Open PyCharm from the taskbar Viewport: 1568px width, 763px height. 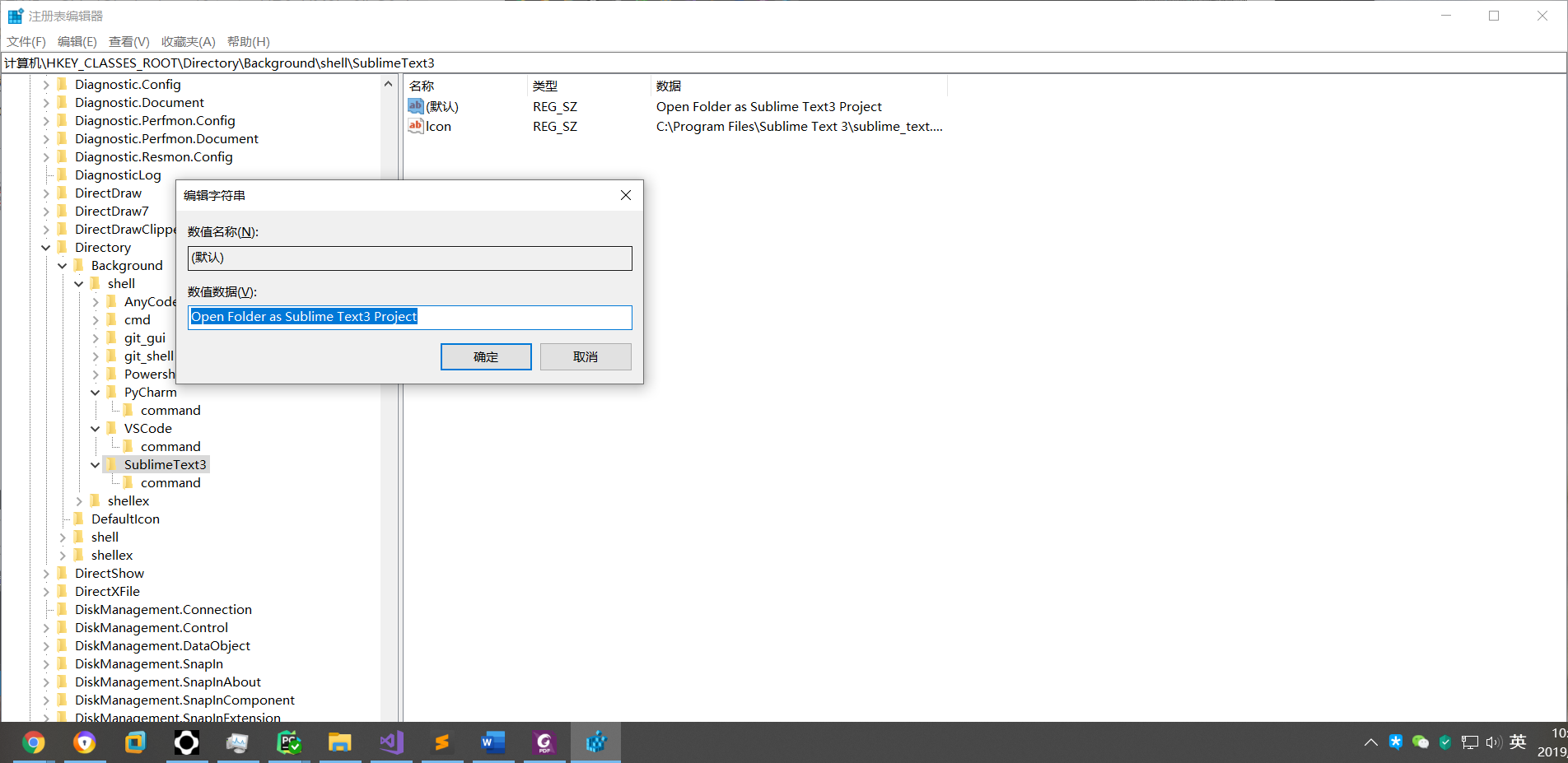(x=289, y=743)
